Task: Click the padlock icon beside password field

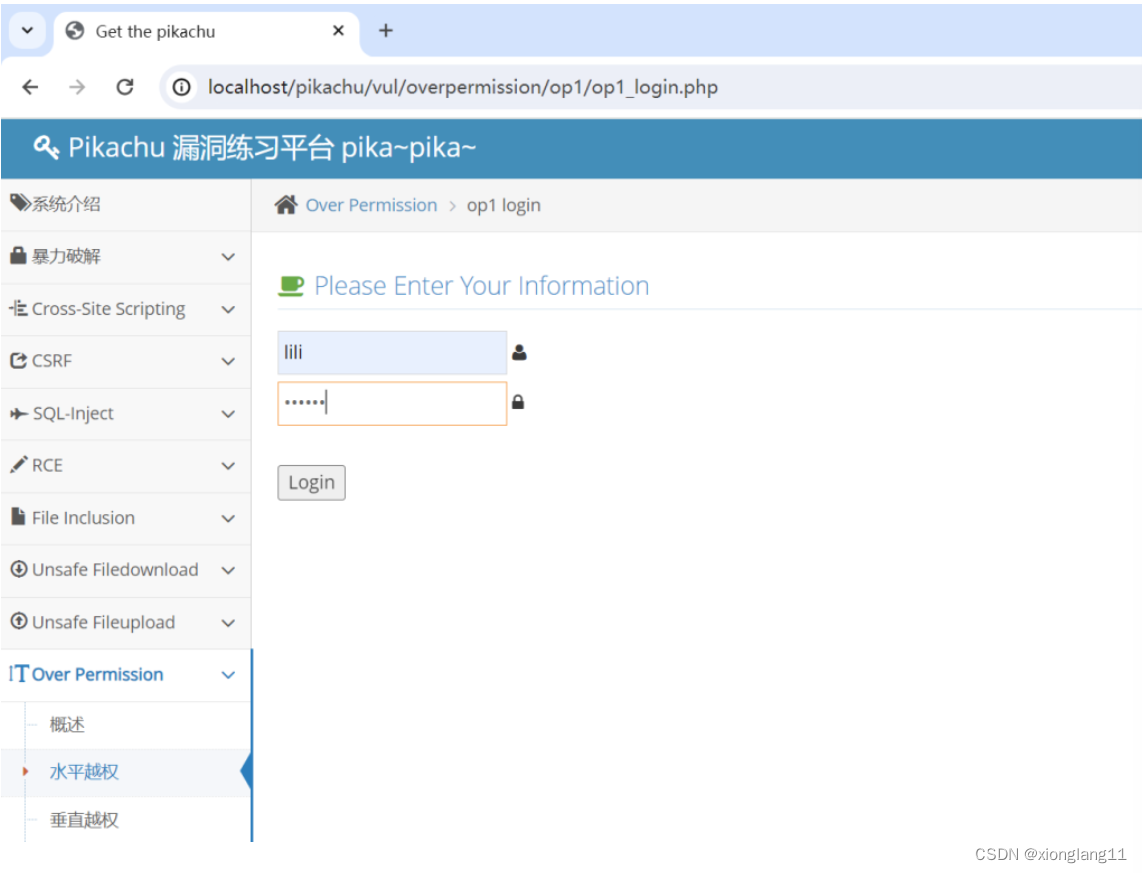Action: tap(518, 402)
